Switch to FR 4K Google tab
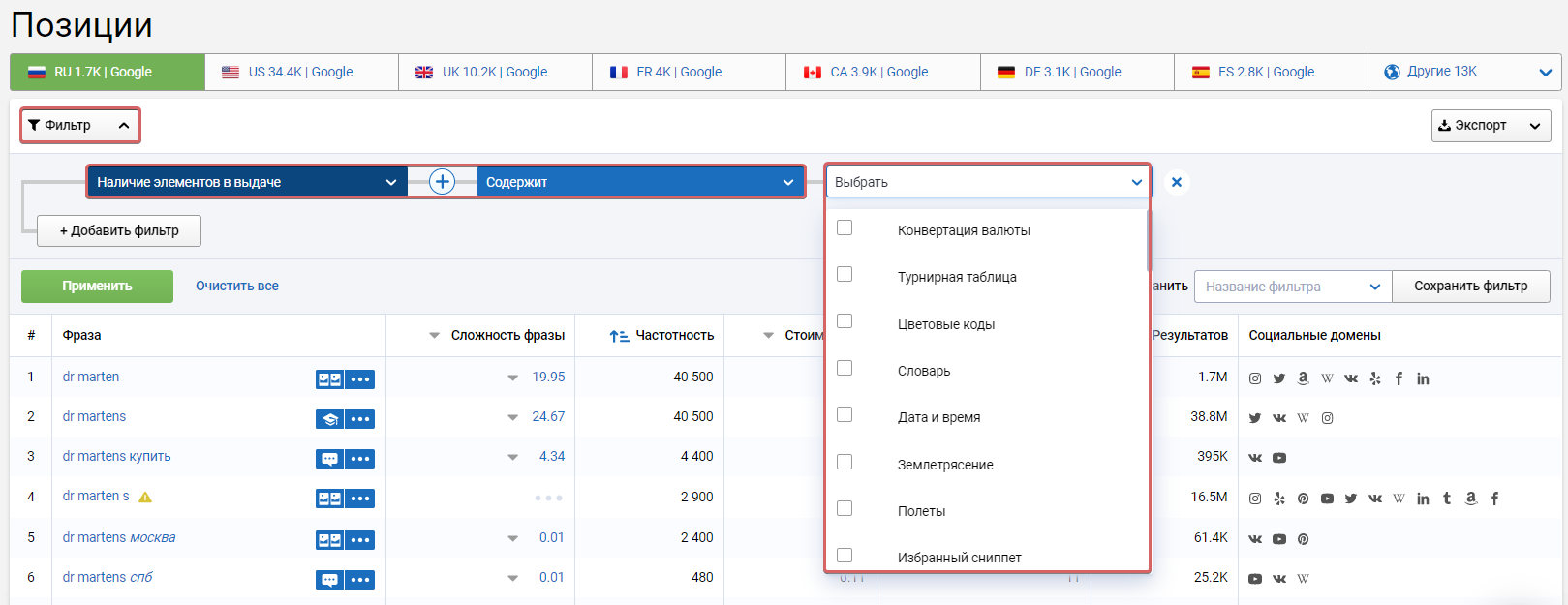Image resolution: width=1568 pixels, height=605 pixels. click(x=689, y=72)
